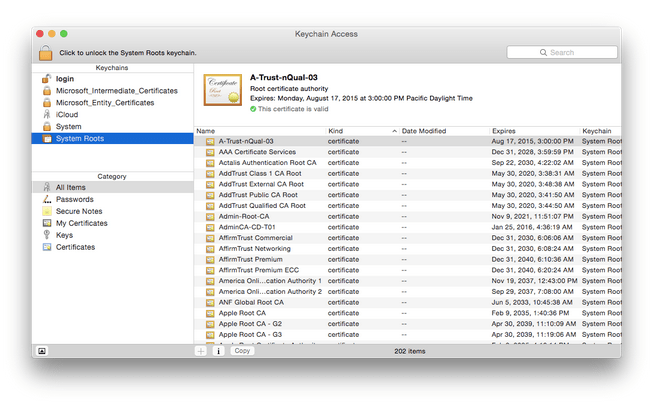This screenshot has height=406, width=651.
Task: Select the AAA Certificate Services name
Action: tap(257, 152)
